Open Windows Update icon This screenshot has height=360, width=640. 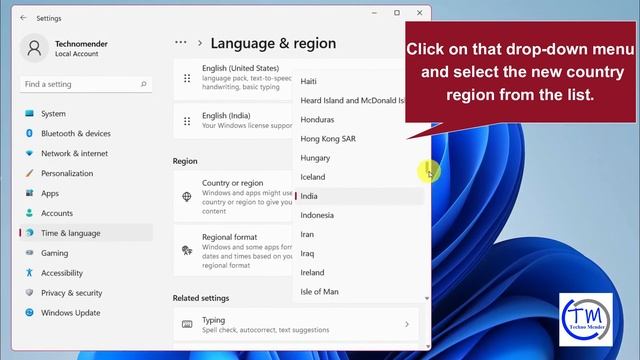point(29,313)
